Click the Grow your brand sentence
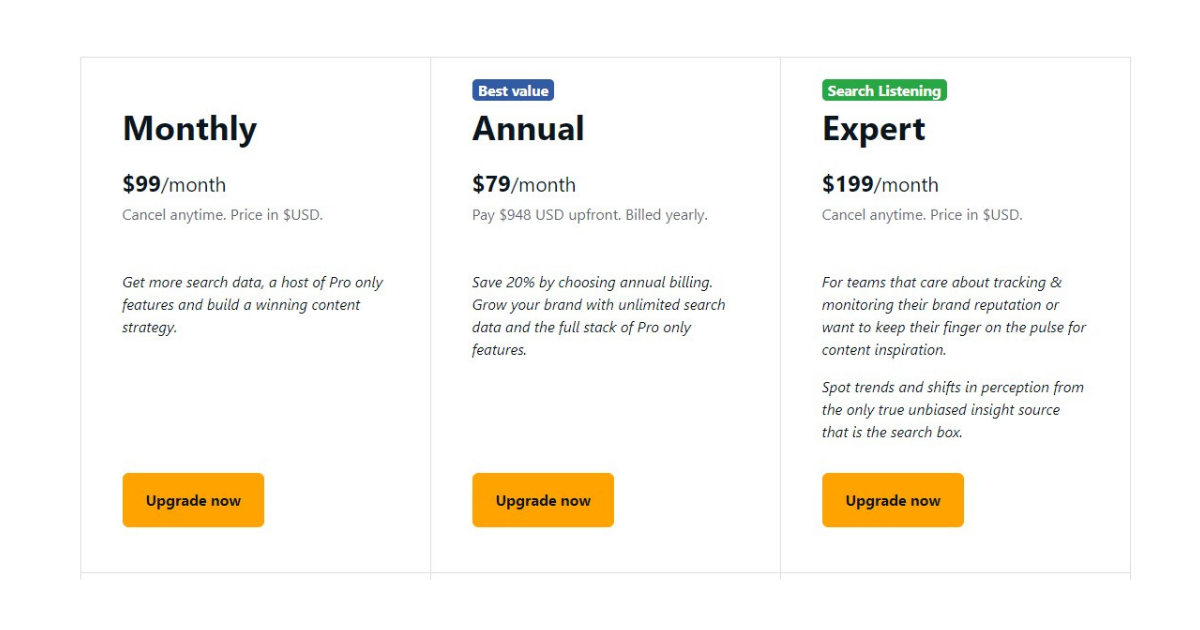Screen dimensions: 1200x630 (x=598, y=327)
